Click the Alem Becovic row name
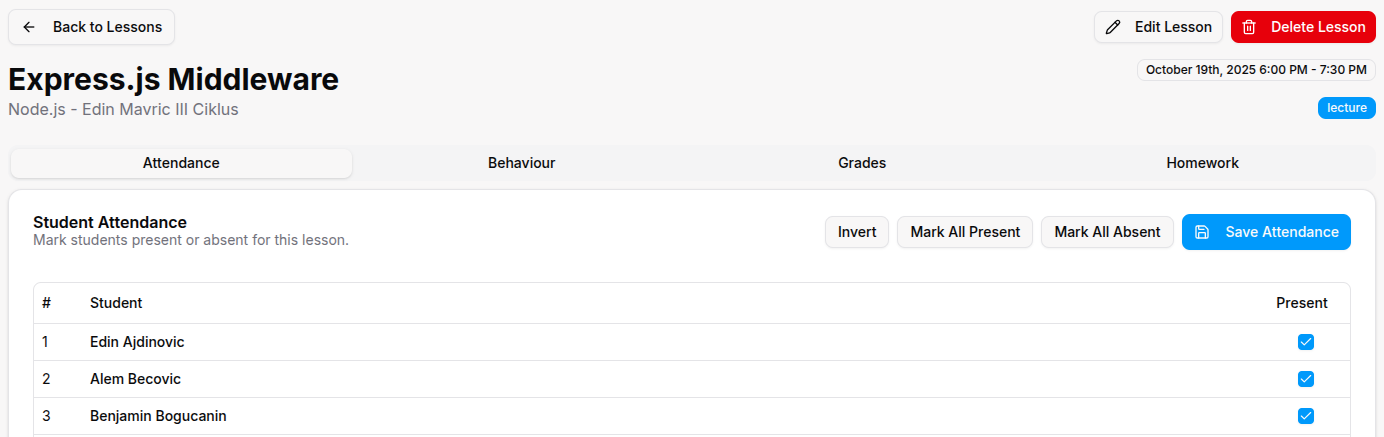 pos(135,379)
